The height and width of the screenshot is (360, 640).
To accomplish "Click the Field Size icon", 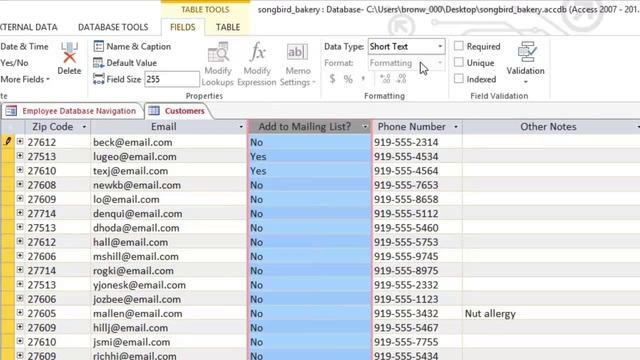I will pyautogui.click(x=99, y=79).
